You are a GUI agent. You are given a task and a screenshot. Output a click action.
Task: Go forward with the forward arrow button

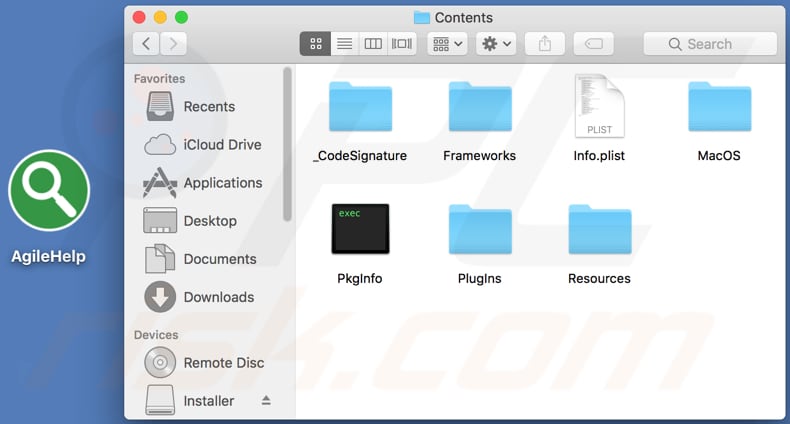[173, 44]
